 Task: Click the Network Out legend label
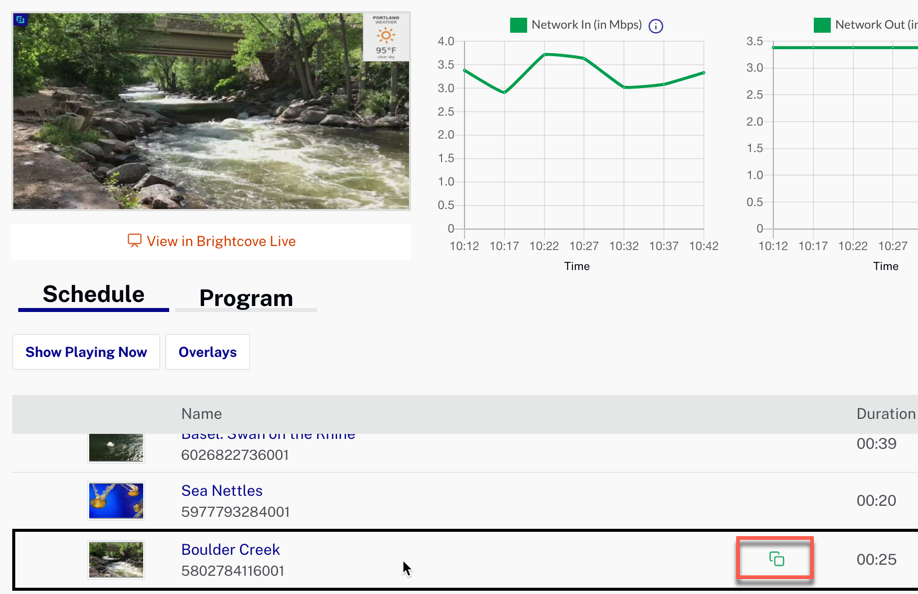(x=876, y=25)
